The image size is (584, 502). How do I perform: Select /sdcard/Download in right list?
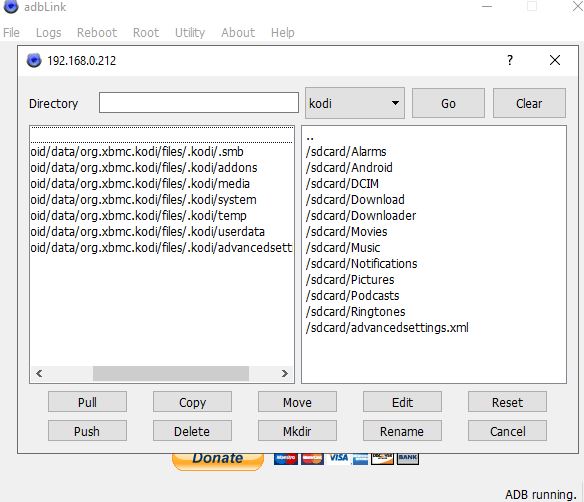point(434,200)
